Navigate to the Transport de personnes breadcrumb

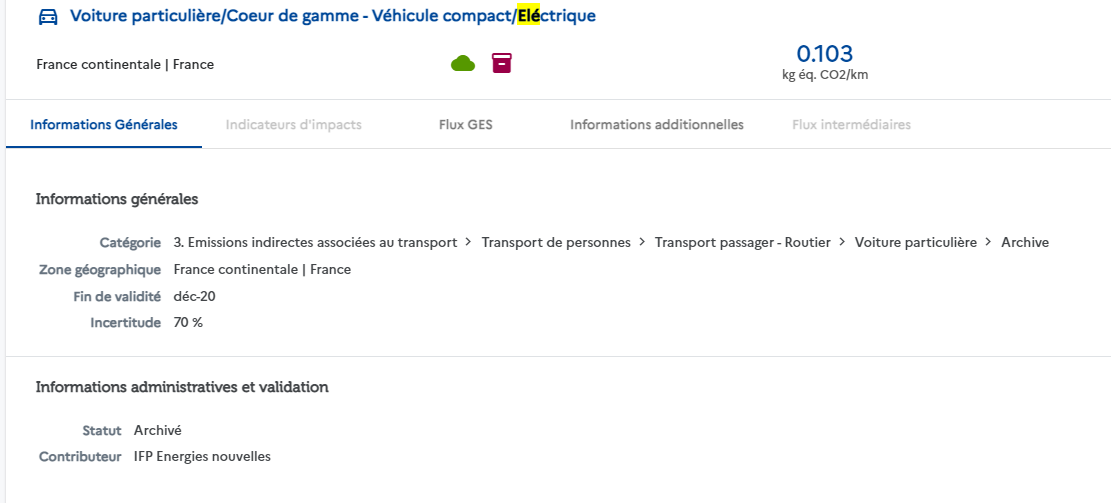[556, 242]
